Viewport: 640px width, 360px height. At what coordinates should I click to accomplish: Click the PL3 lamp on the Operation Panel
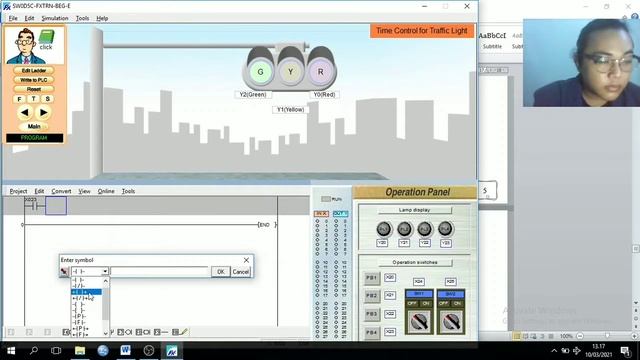pos(424,229)
